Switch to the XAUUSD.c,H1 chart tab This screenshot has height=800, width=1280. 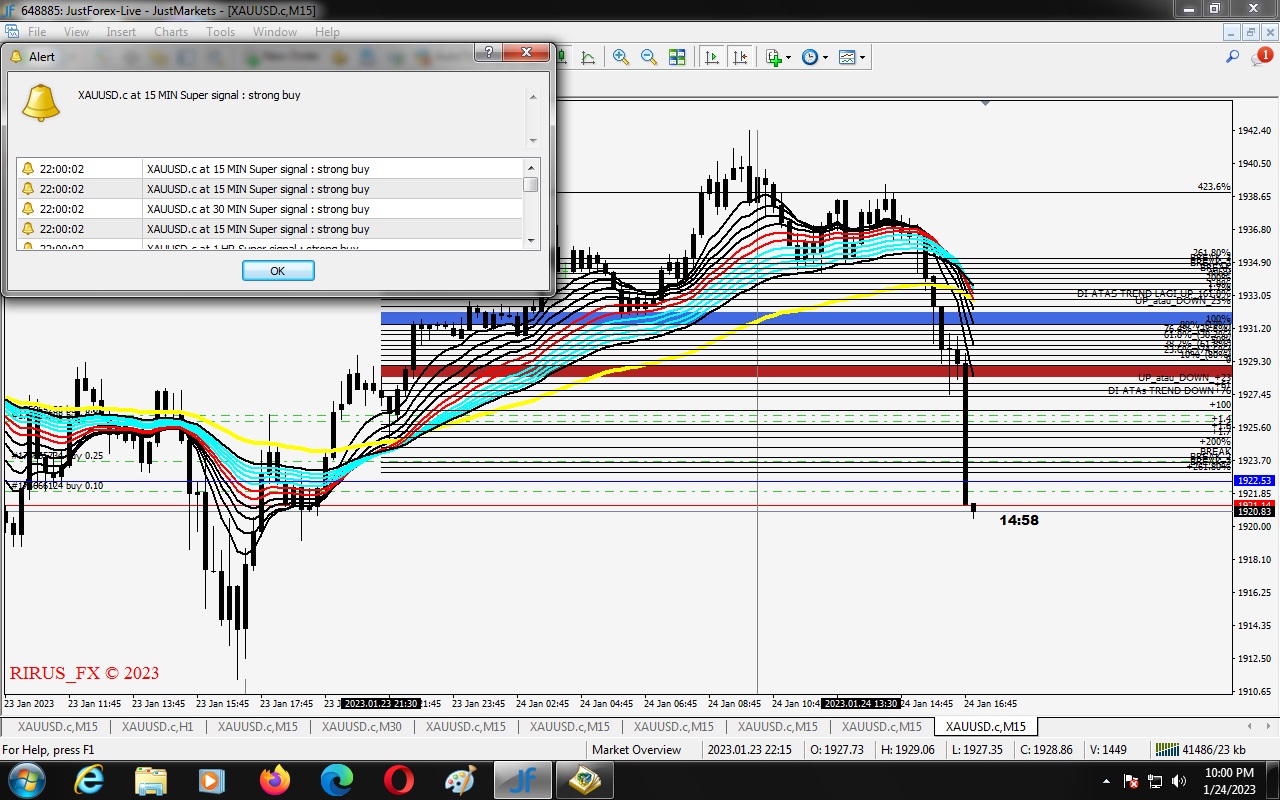pyautogui.click(x=158, y=727)
